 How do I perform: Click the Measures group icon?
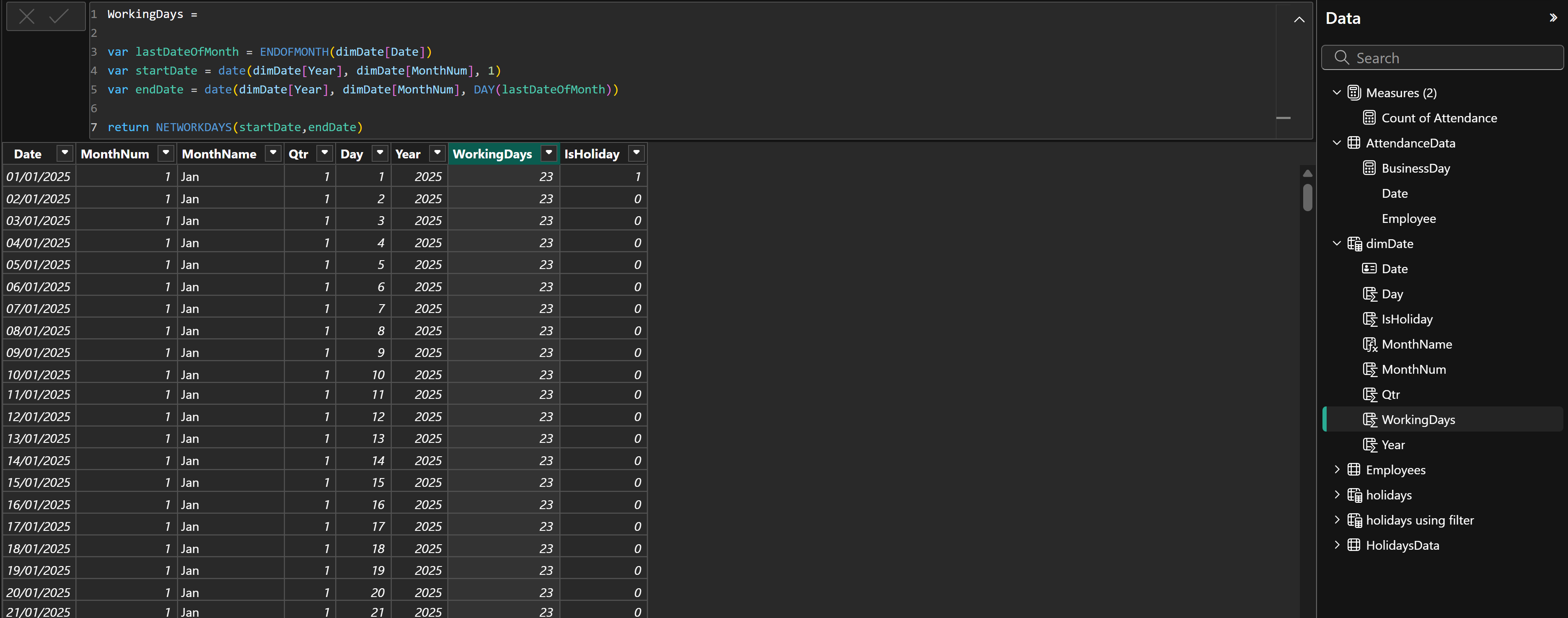point(1354,93)
